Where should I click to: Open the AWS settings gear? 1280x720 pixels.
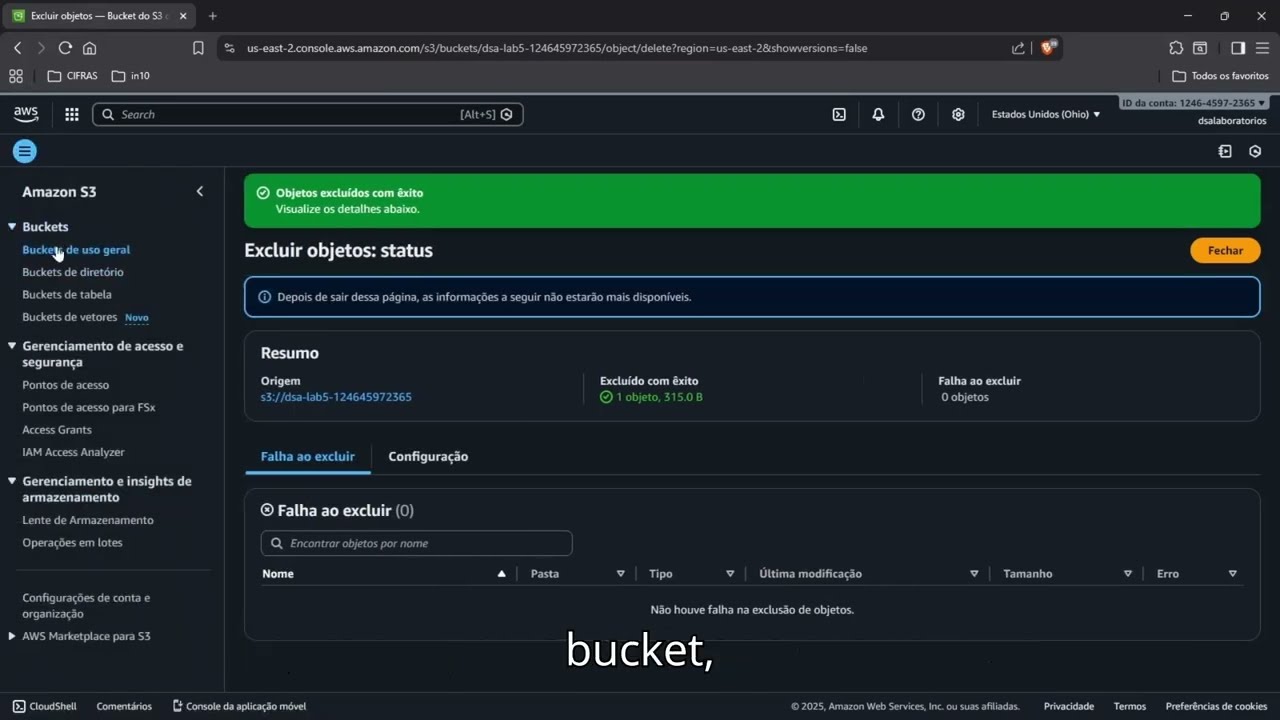pyautogui.click(x=958, y=114)
